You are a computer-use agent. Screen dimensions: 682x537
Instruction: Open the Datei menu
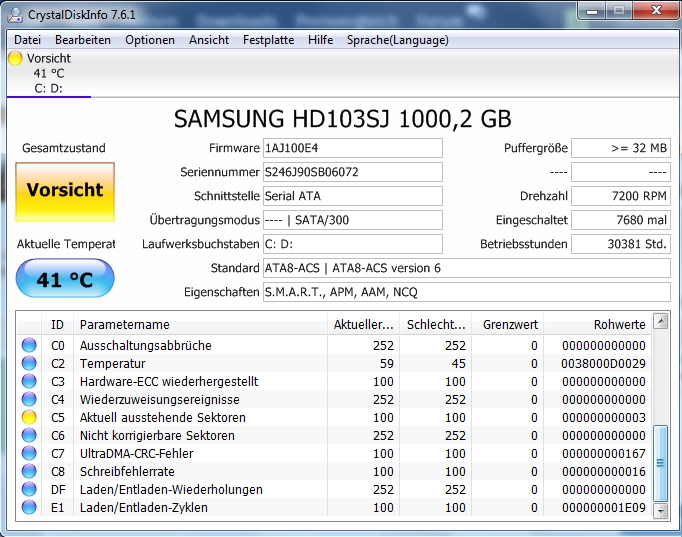click(27, 40)
